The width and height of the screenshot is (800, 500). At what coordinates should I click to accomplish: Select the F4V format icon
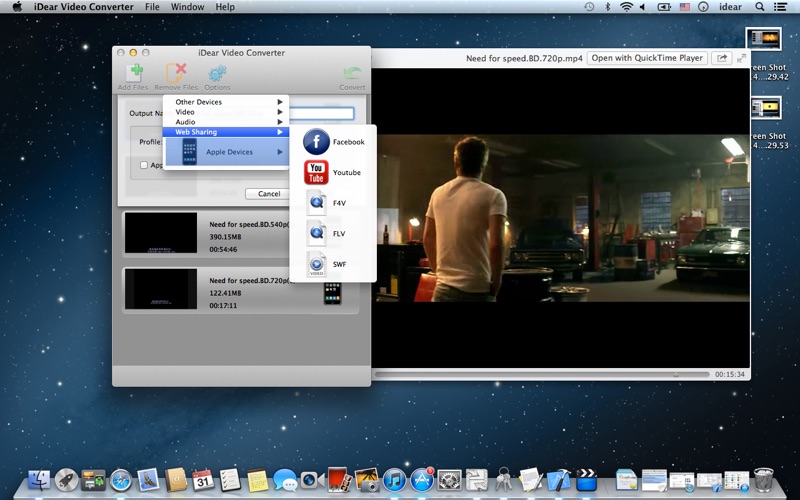tap(316, 203)
